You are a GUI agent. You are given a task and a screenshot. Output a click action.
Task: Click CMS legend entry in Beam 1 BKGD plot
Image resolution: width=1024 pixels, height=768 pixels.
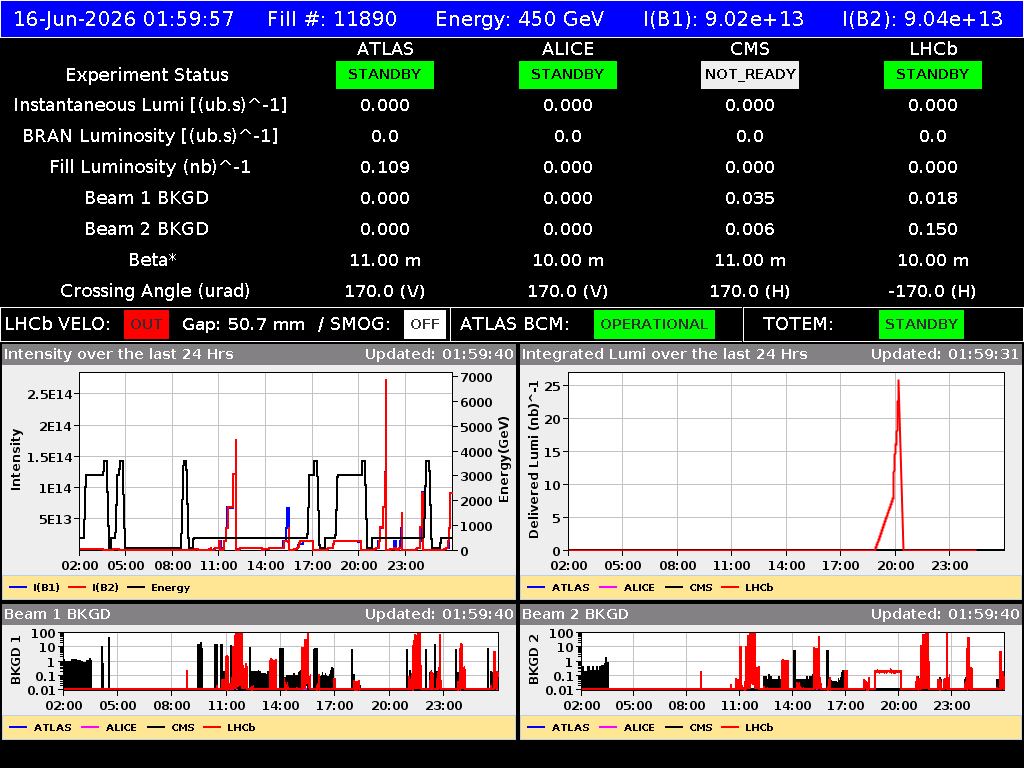[x=171, y=728]
